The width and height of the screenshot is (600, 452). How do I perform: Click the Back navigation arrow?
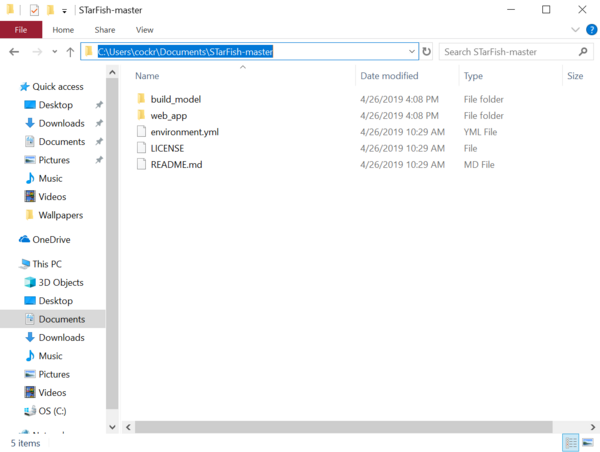pyautogui.click(x=14, y=52)
